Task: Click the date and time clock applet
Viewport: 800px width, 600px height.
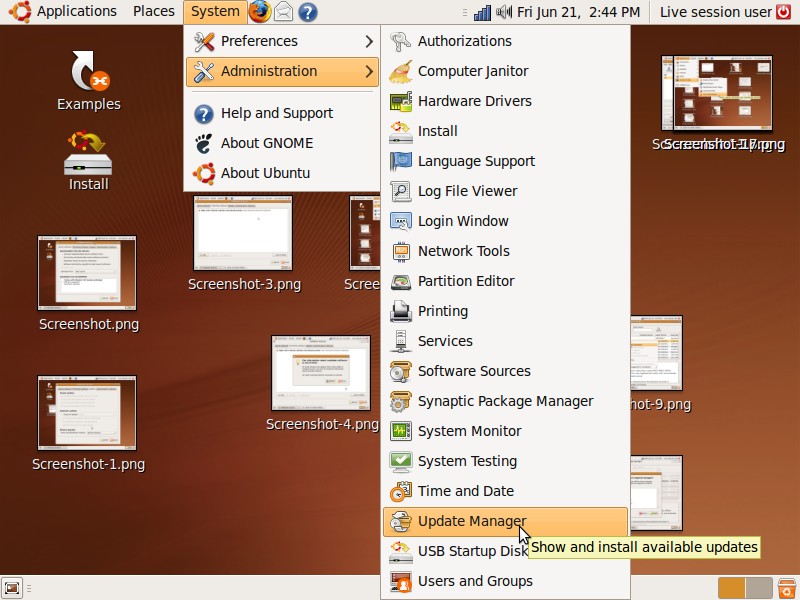Action: 579,12
